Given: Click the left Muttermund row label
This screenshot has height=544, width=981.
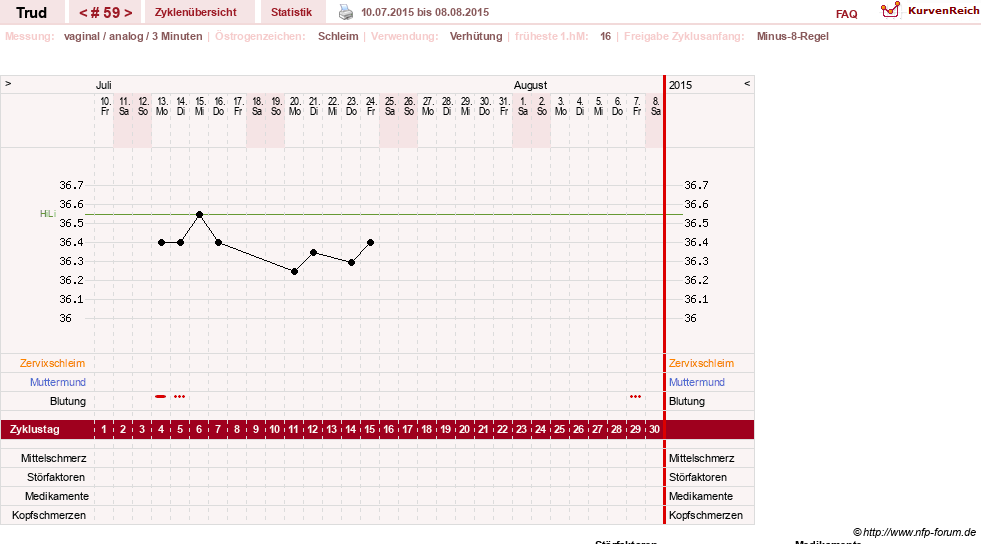Looking at the screenshot, I should (58, 382).
